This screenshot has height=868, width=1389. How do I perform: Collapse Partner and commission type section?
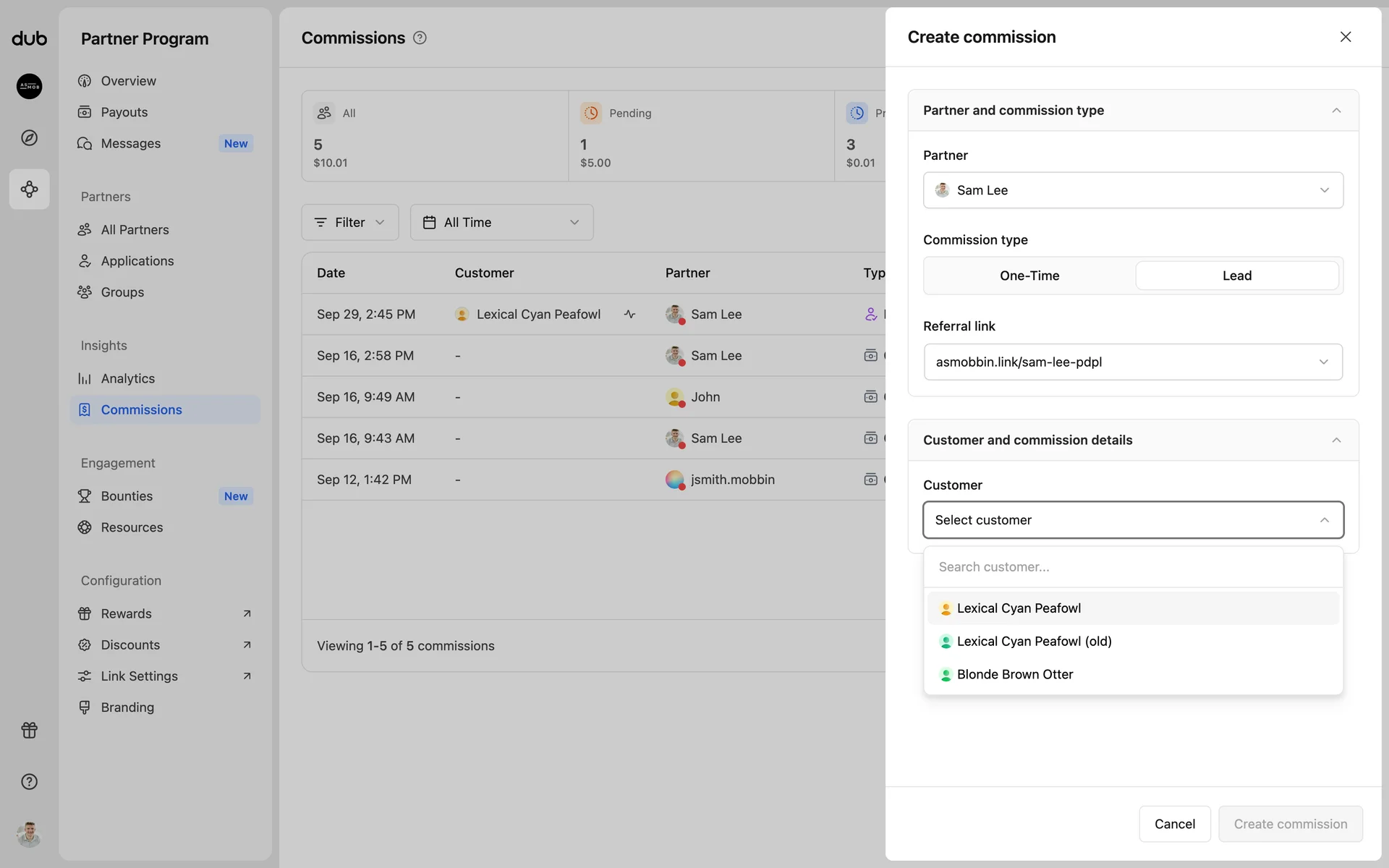tap(1335, 111)
